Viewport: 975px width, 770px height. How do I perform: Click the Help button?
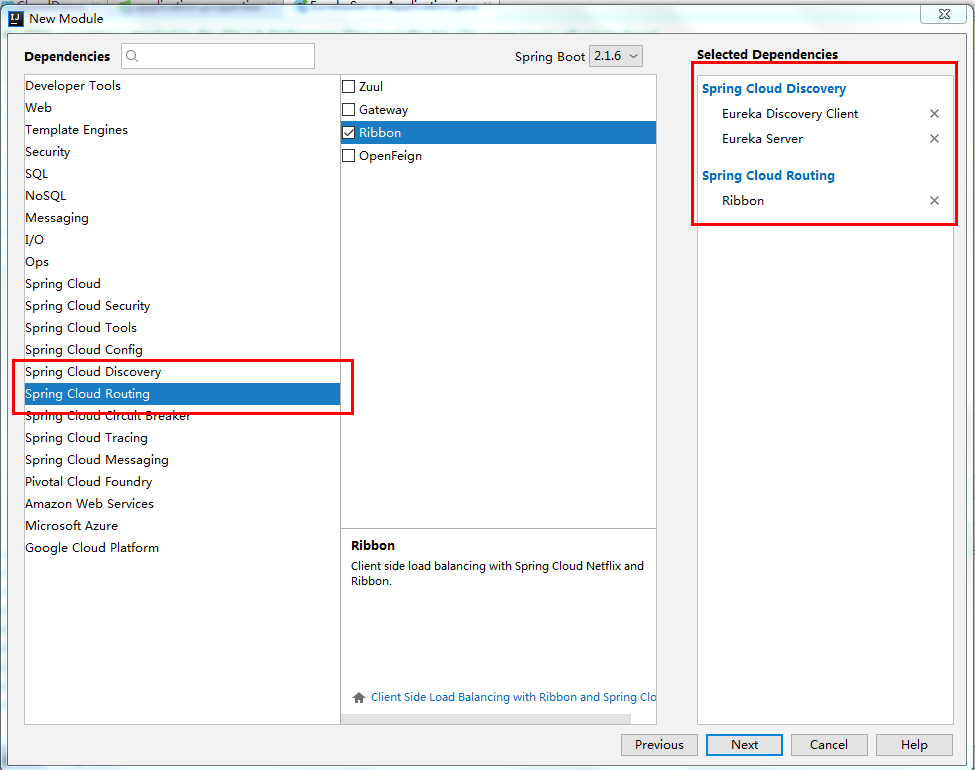tap(914, 745)
